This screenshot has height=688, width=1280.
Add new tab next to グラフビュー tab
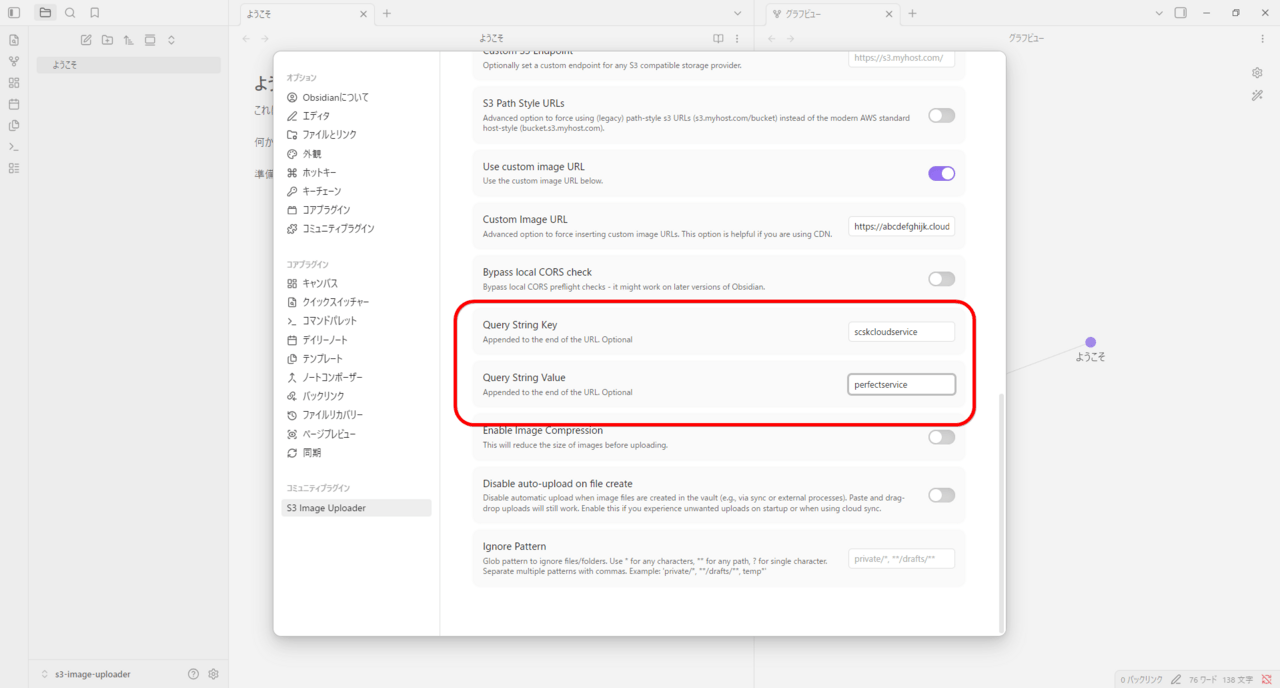pyautogui.click(x=912, y=14)
